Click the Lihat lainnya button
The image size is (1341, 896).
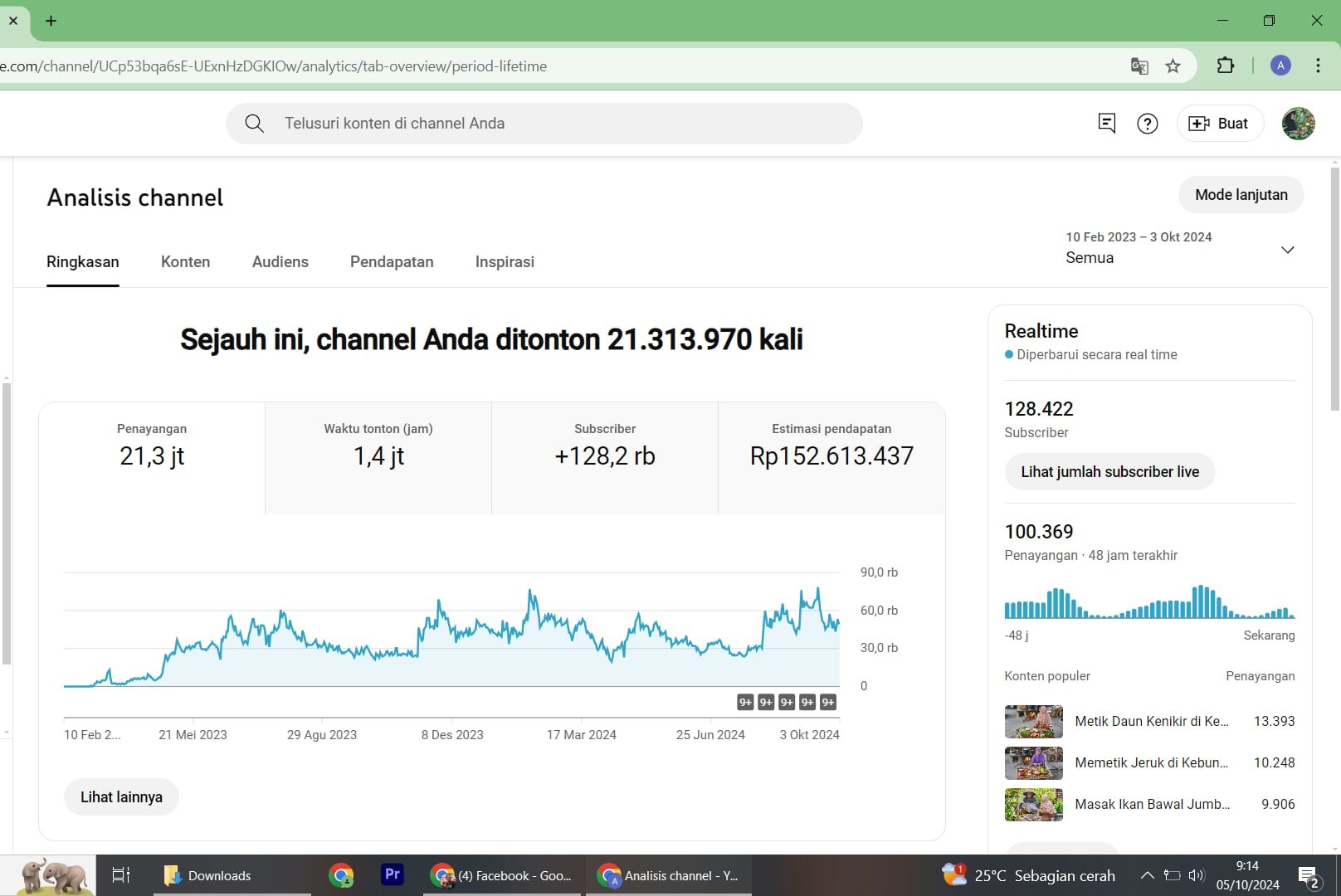tap(121, 797)
